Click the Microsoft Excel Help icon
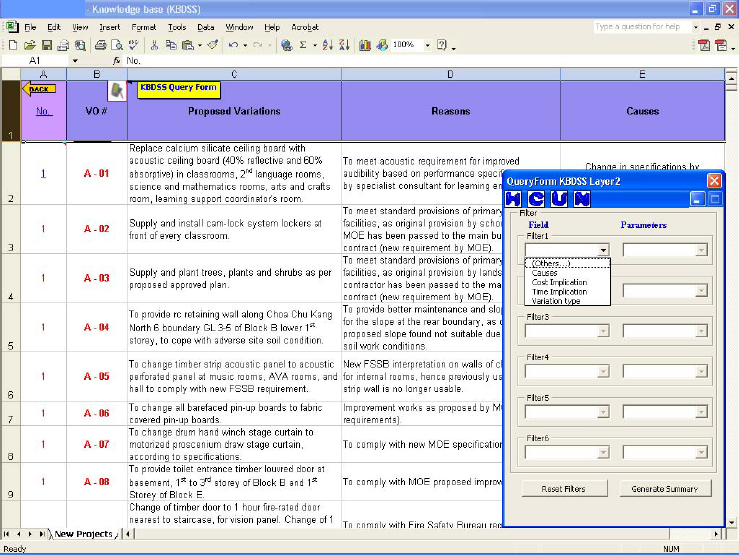This screenshot has height=555, width=739. click(442, 45)
